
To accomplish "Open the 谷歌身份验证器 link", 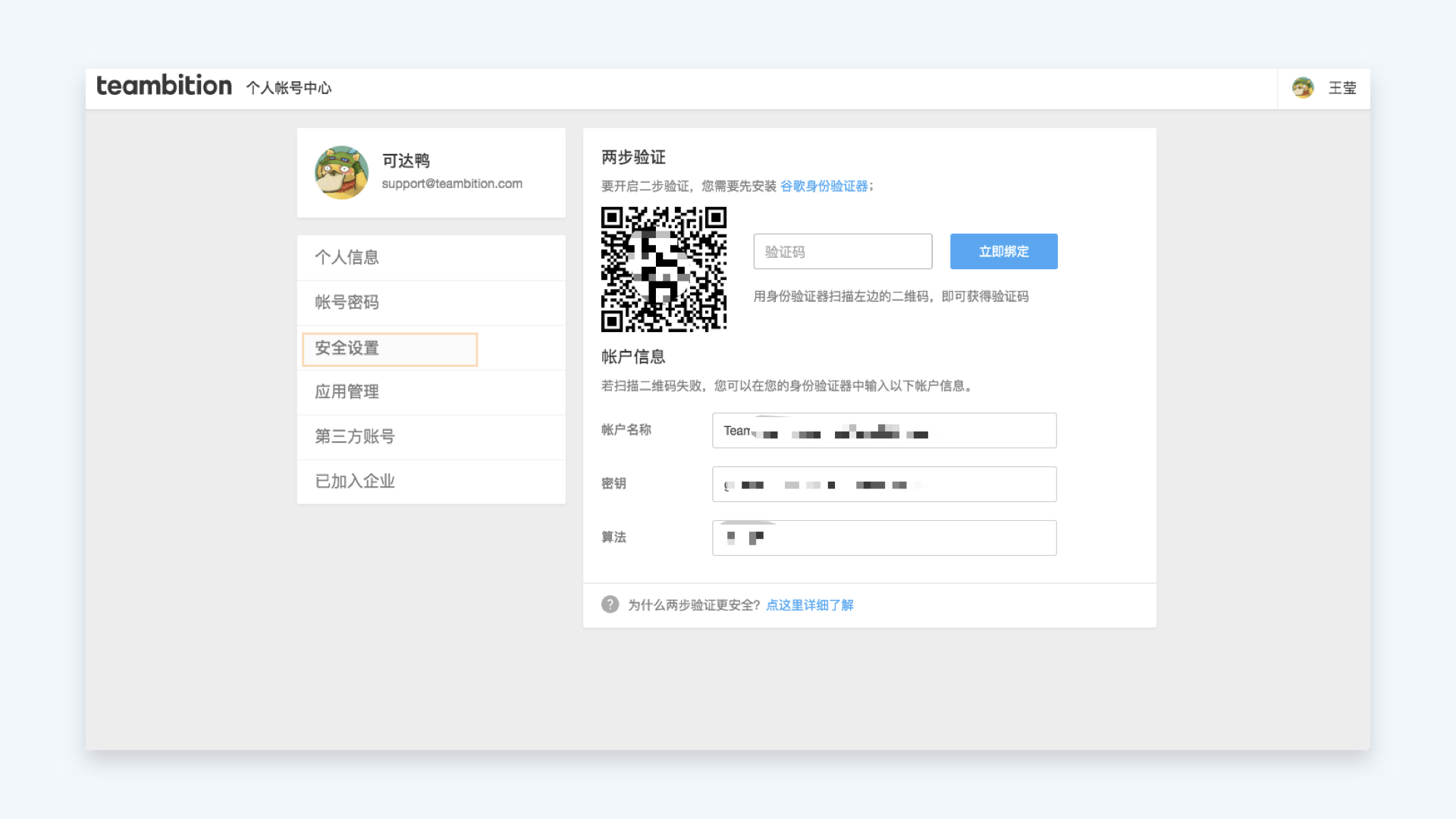I will (x=824, y=187).
